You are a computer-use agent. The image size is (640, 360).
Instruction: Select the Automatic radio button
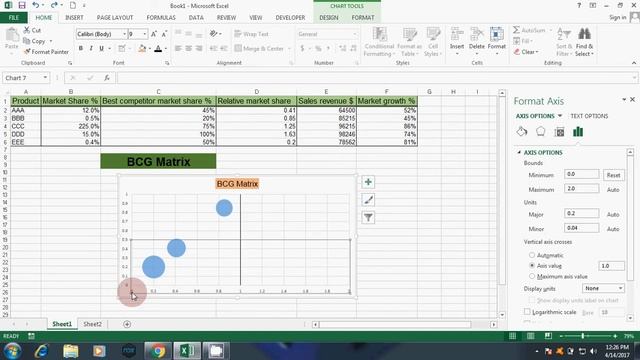532,255
